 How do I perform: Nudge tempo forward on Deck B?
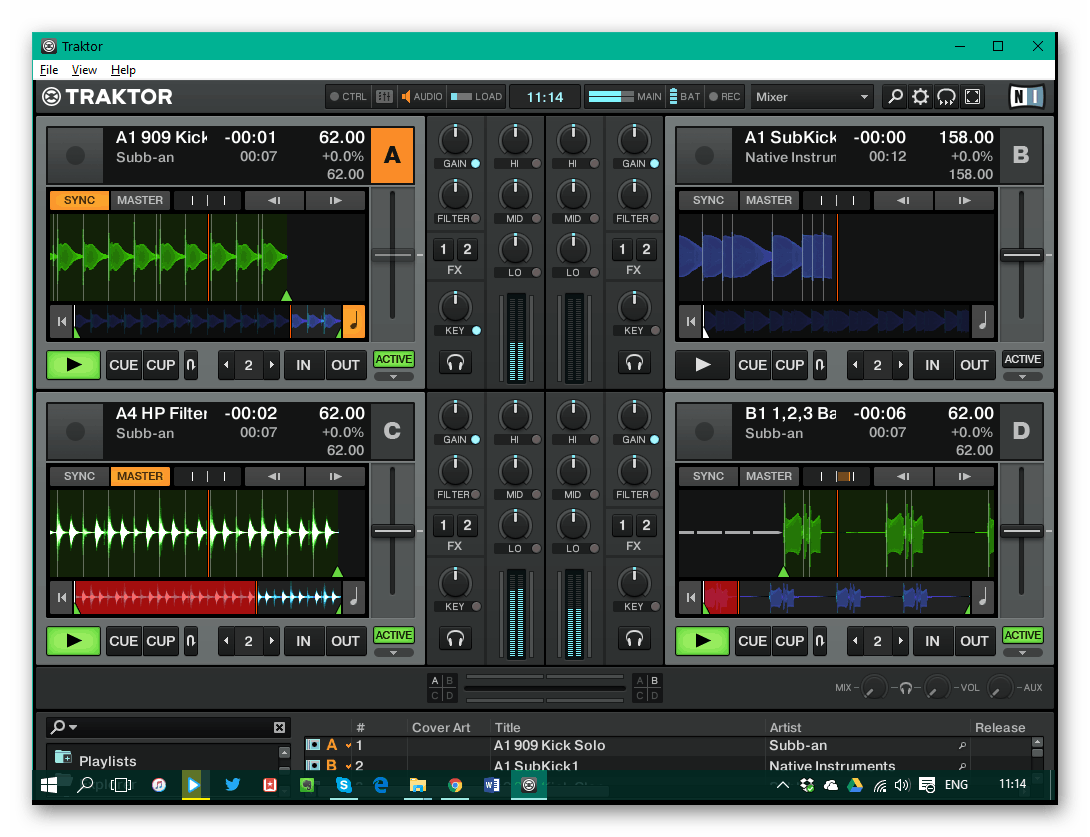tap(964, 200)
